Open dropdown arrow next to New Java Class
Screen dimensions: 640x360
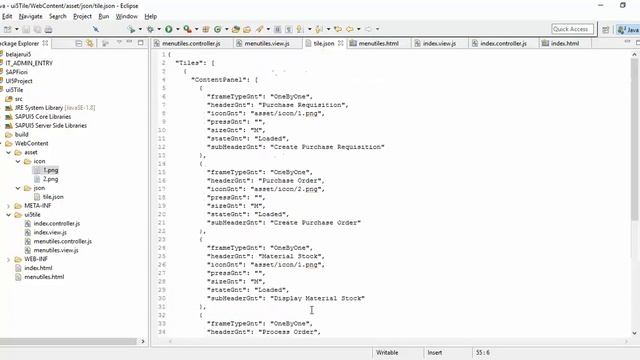pyautogui.click(x=227, y=29)
